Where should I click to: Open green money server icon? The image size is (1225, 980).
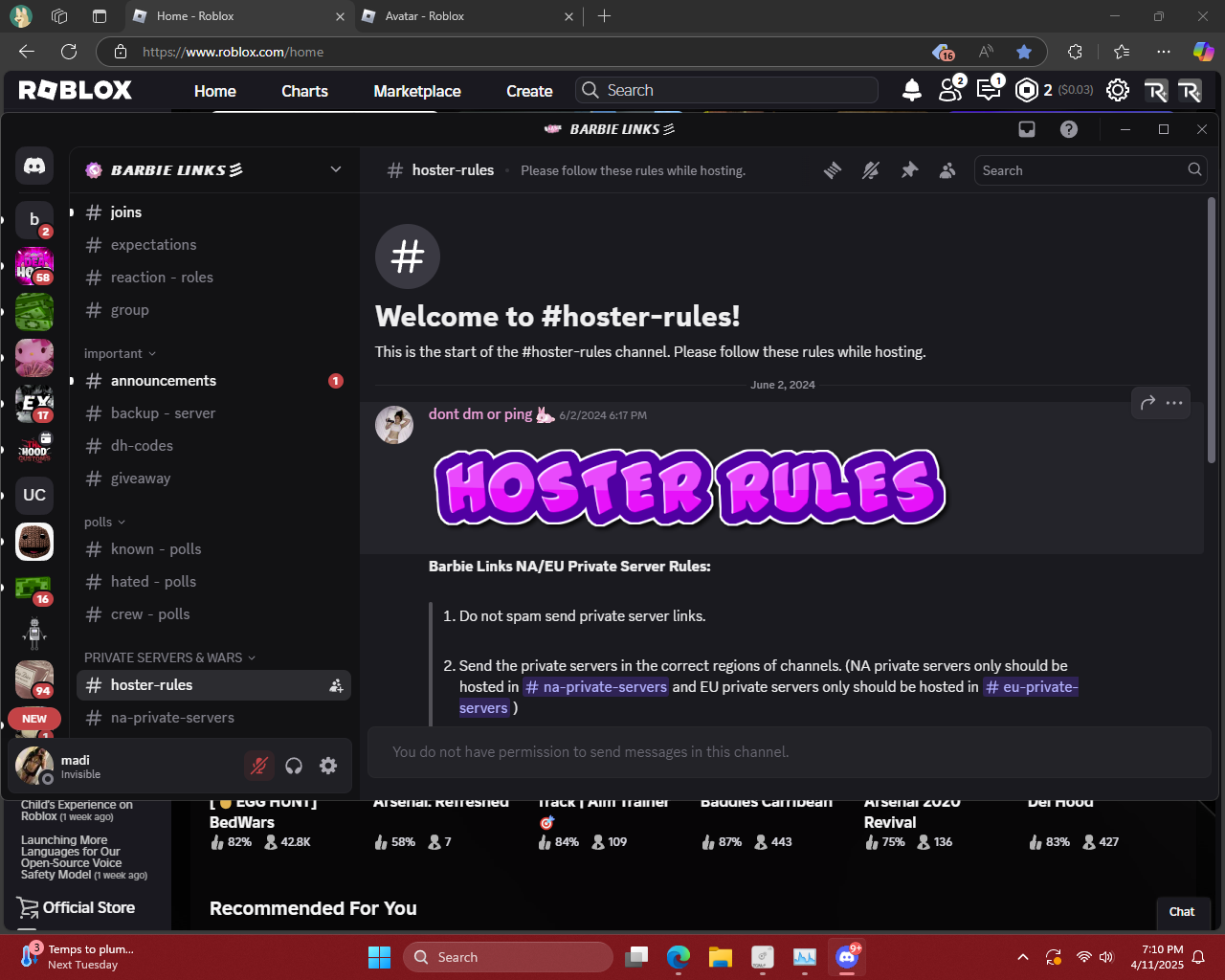[x=34, y=312]
